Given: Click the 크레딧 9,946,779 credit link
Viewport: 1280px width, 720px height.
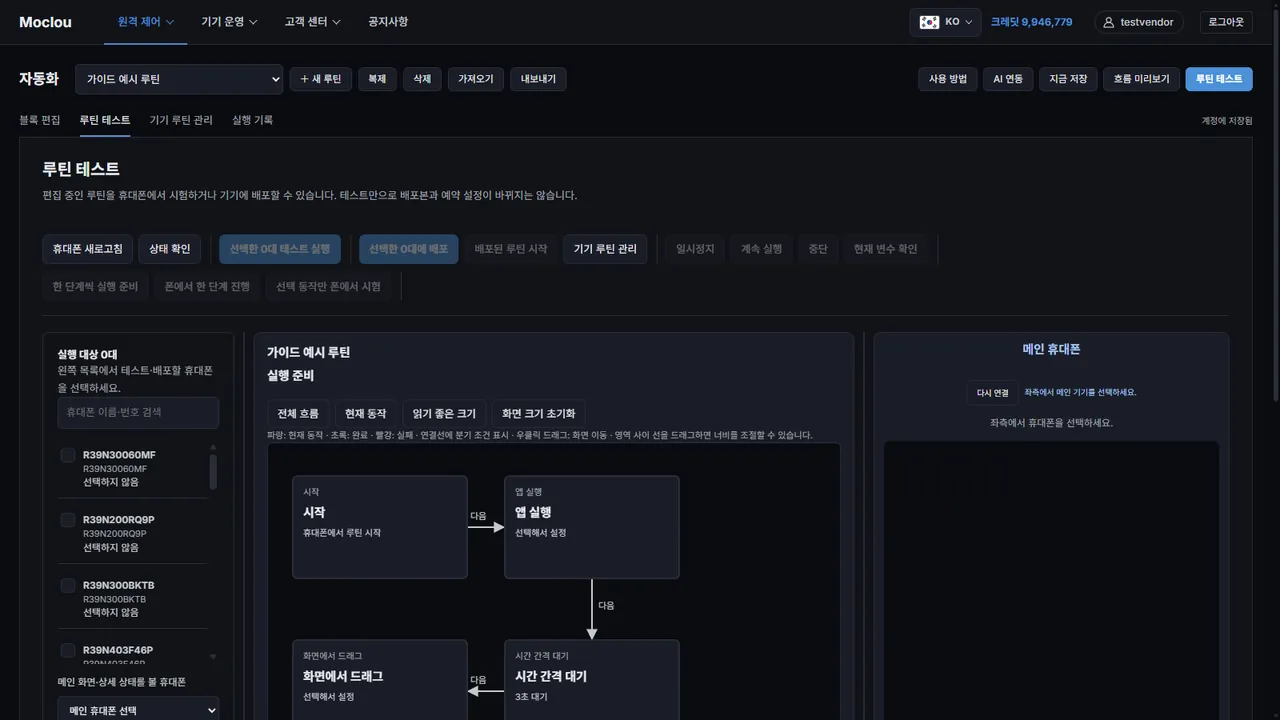Looking at the screenshot, I should [1032, 22].
